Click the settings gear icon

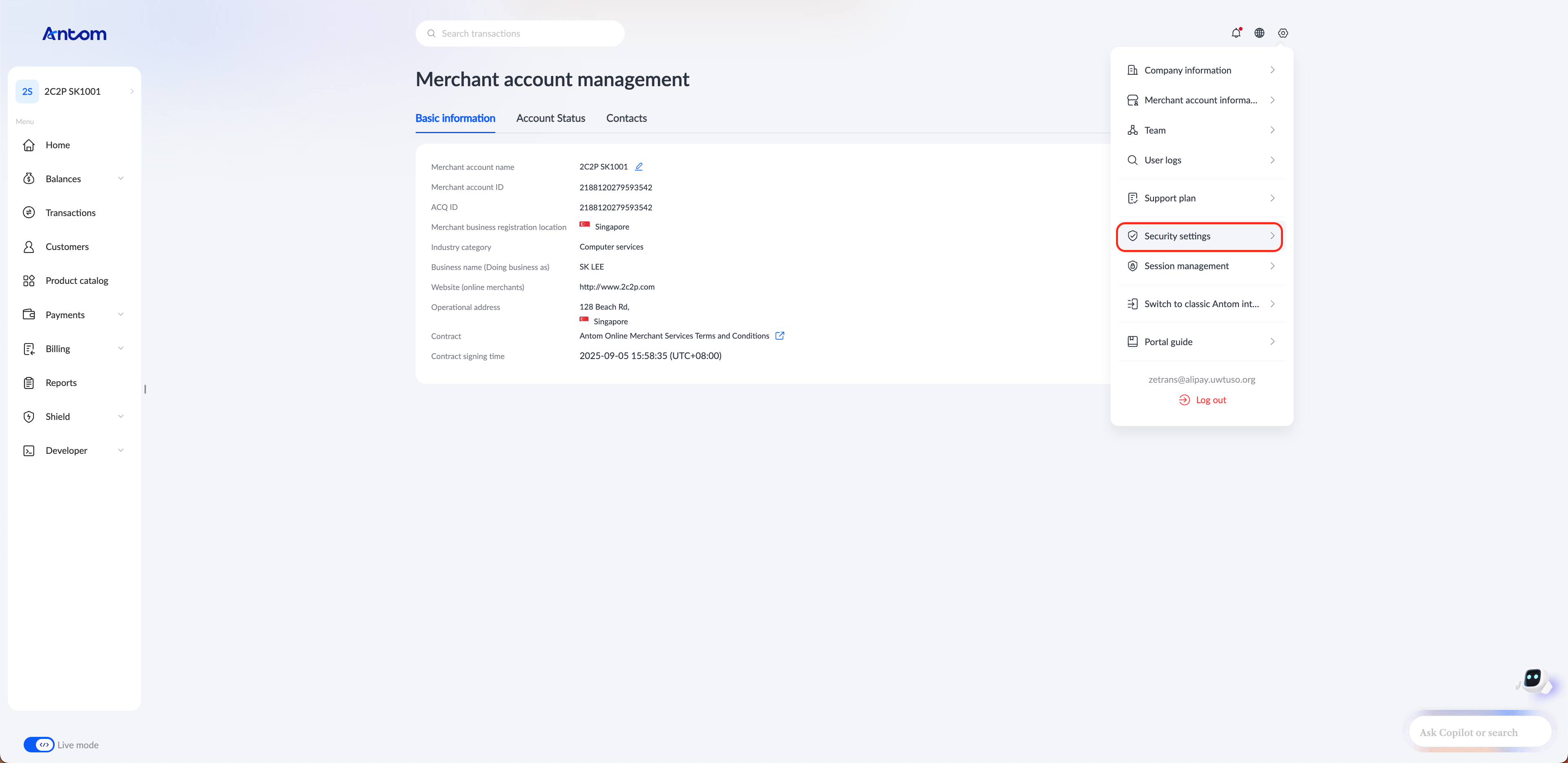(1283, 33)
